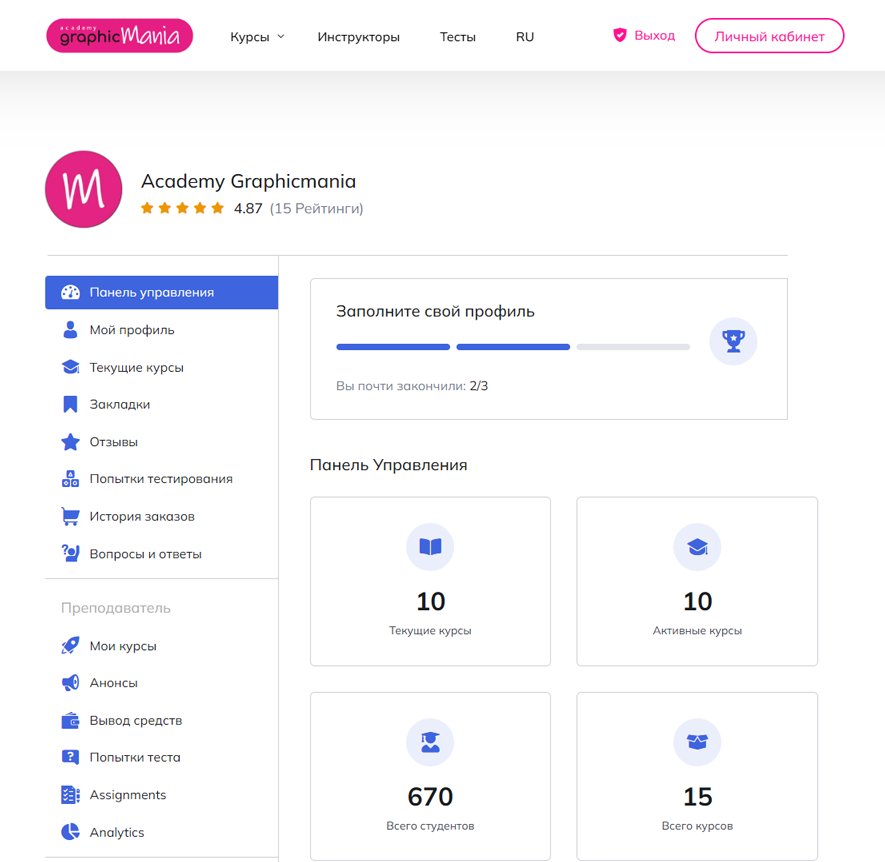Open Тесты in the top menu
This screenshot has height=862, width=885.
pos(458,37)
